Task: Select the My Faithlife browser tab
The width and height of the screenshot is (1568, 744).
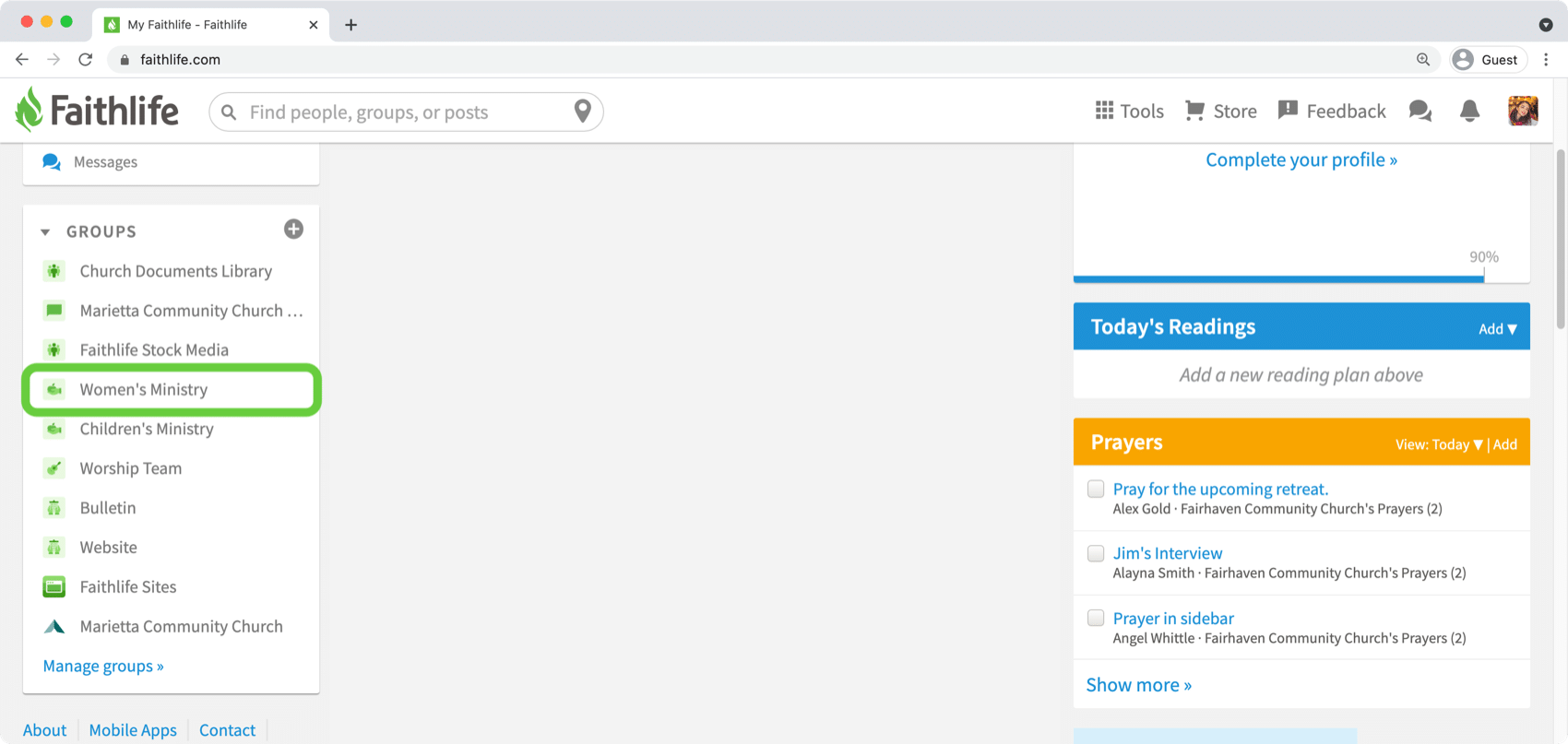Action: coord(211,25)
